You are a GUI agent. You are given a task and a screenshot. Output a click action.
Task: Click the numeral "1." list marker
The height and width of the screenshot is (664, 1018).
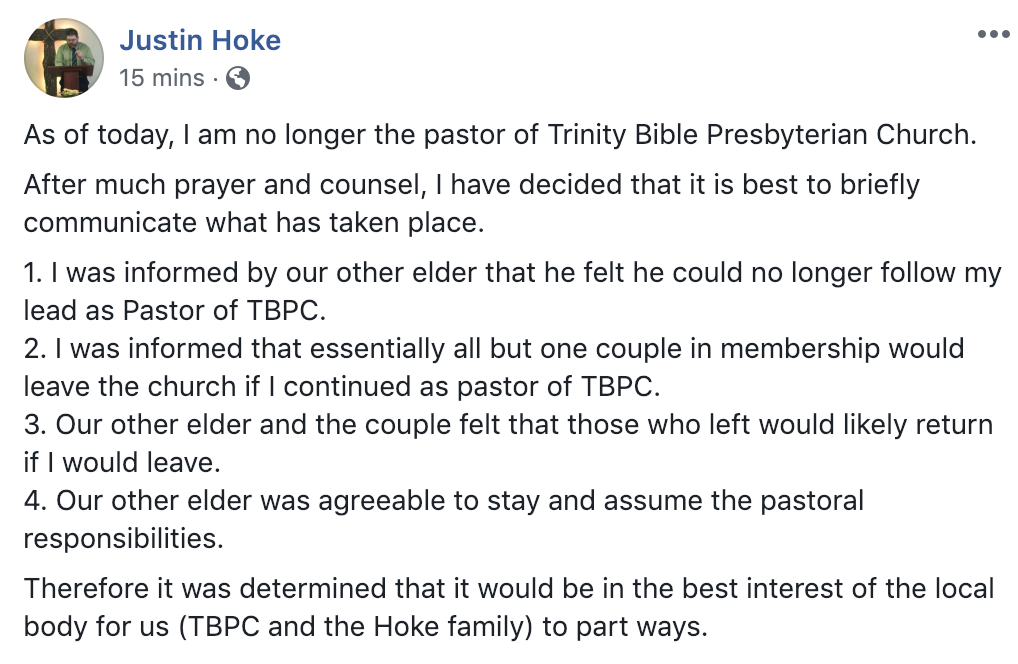pos(33,273)
